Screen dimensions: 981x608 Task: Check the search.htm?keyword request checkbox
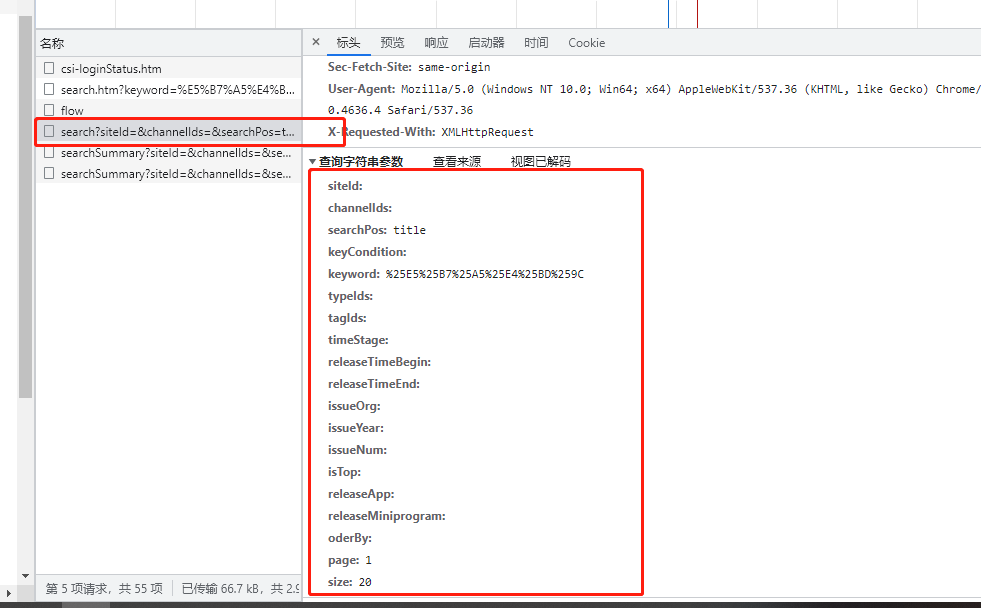coord(49,89)
